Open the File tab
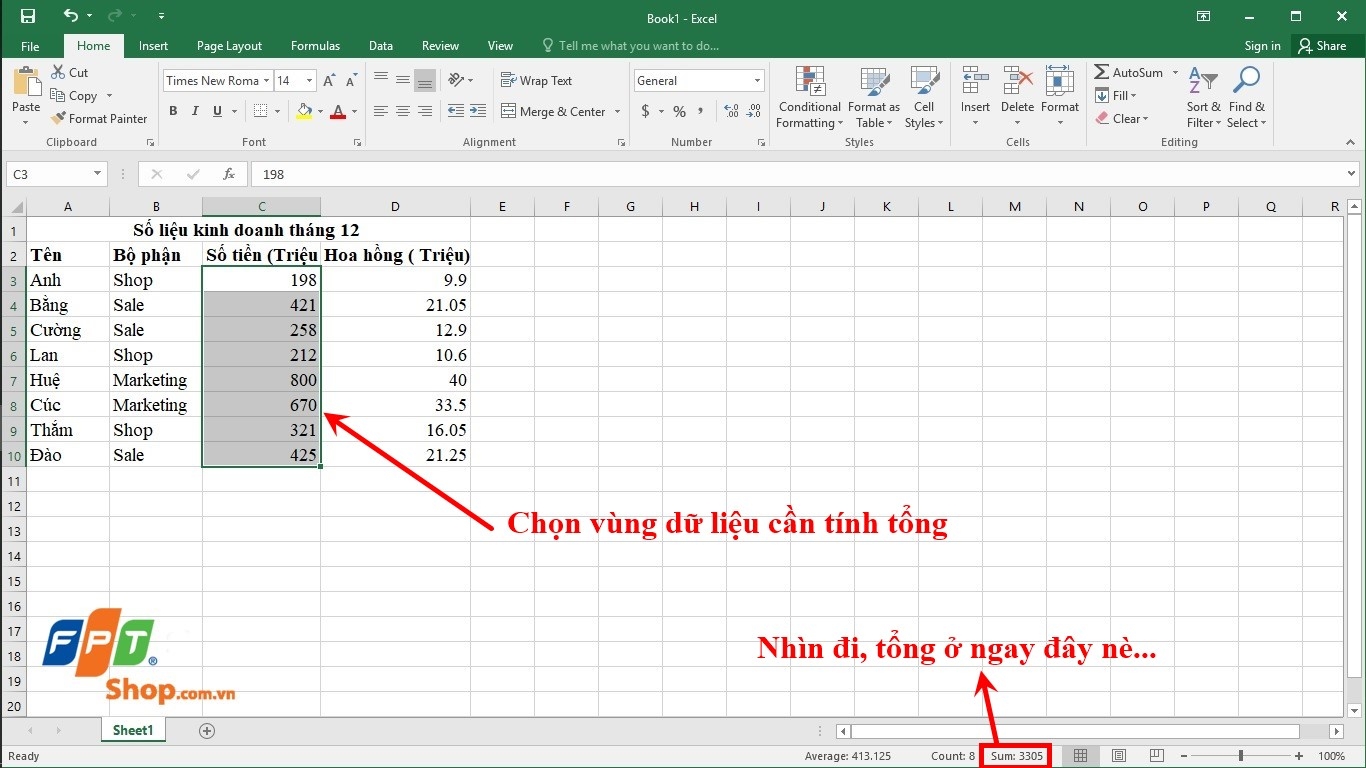Viewport: 1366px width, 768px height. (30, 46)
